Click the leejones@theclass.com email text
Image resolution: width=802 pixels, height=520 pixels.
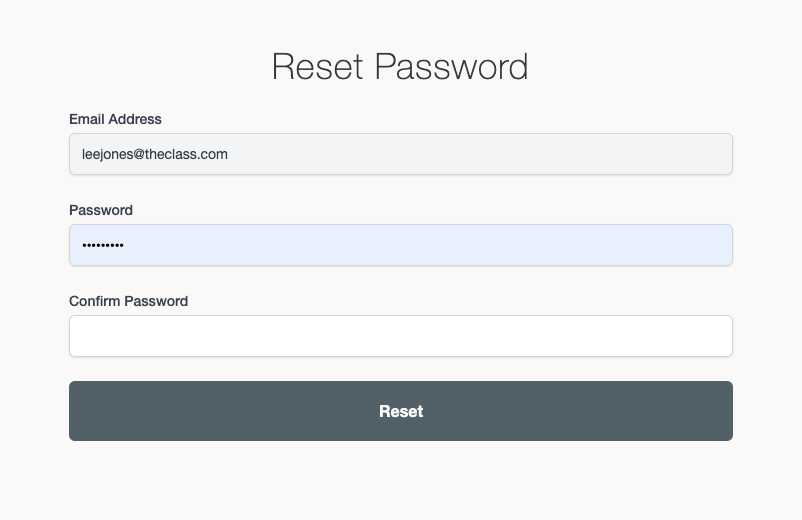(154, 154)
